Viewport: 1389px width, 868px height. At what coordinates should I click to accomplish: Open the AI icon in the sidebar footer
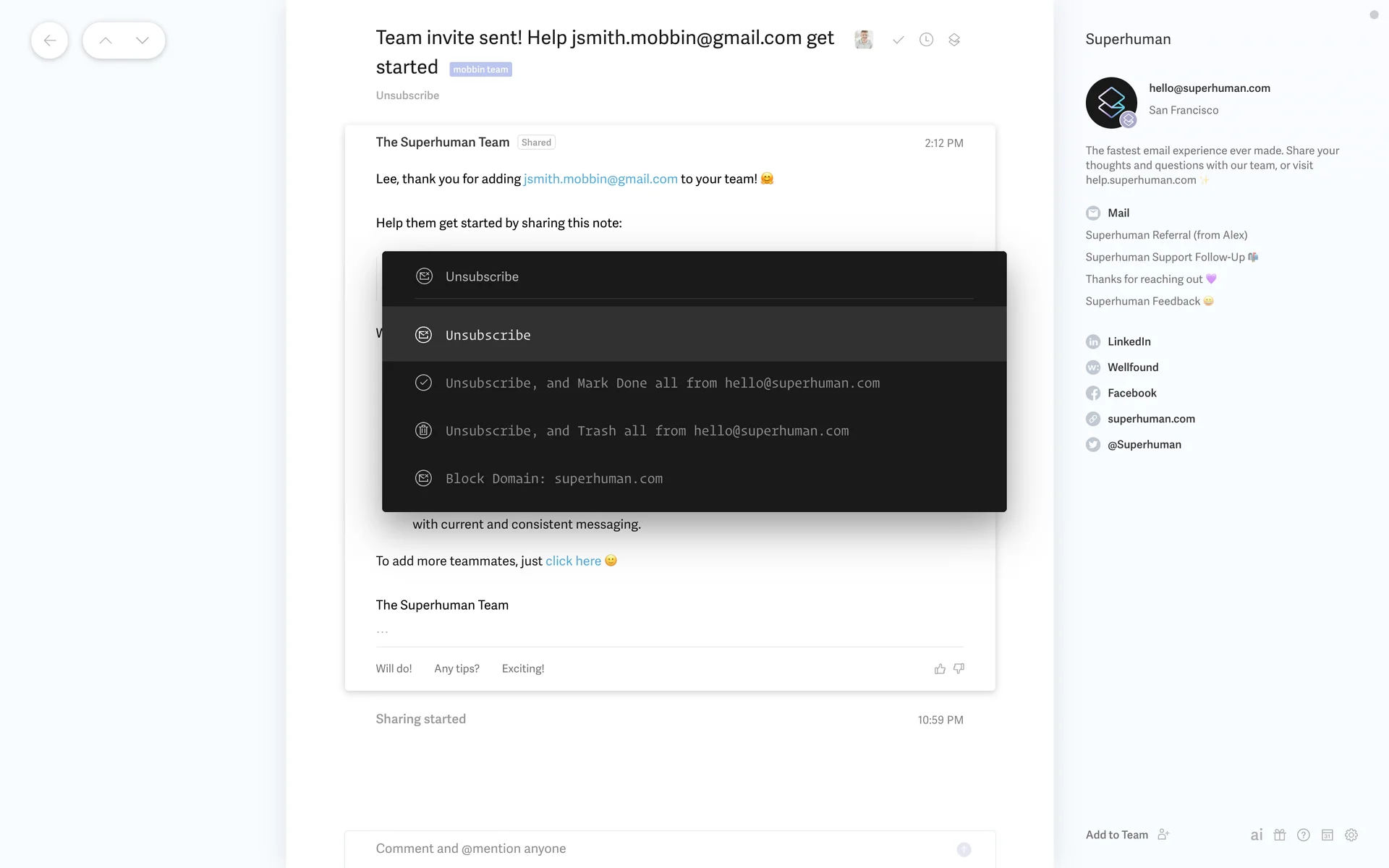tap(1257, 835)
